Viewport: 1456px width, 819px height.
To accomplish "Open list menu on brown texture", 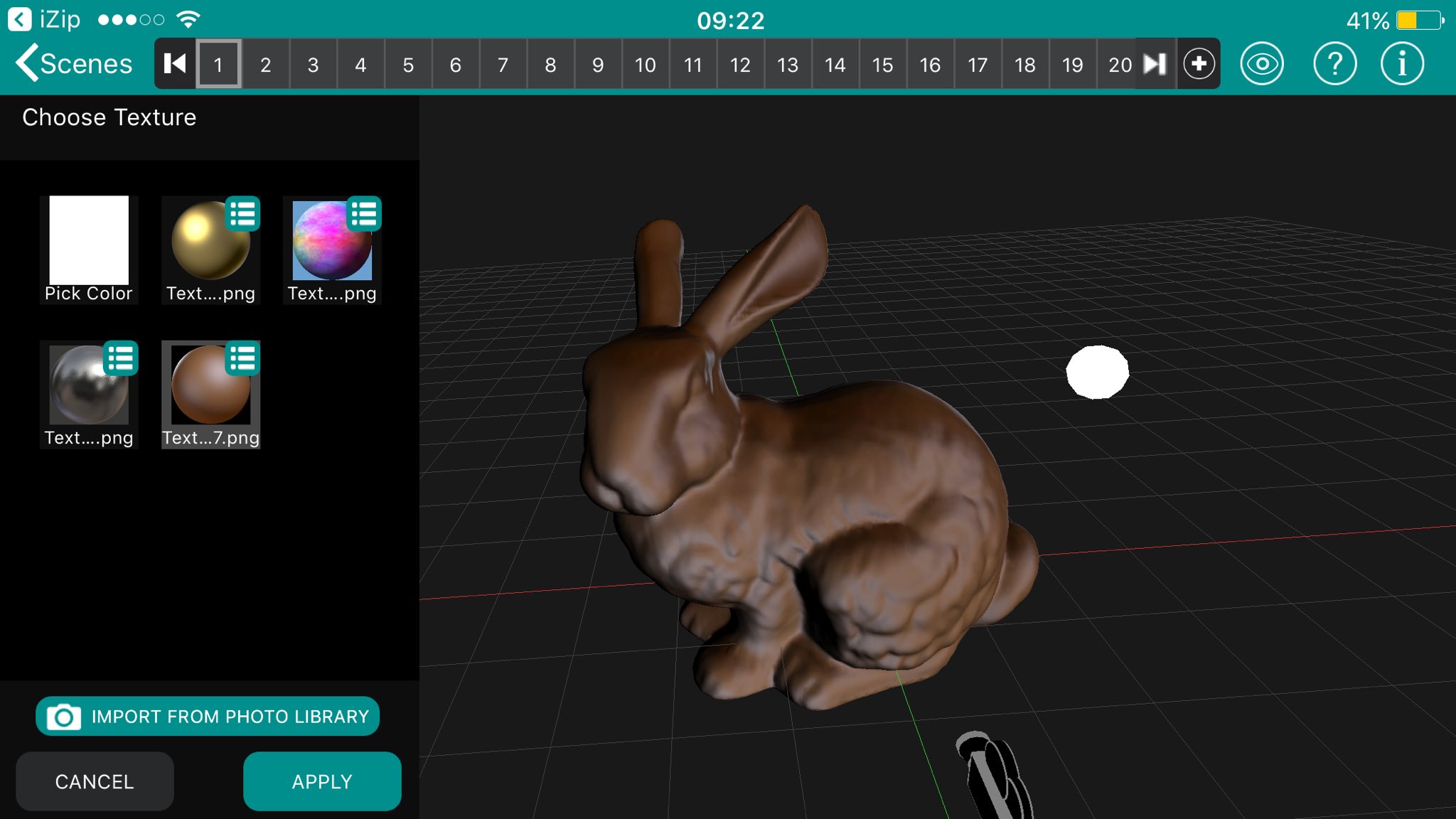I will coord(242,358).
